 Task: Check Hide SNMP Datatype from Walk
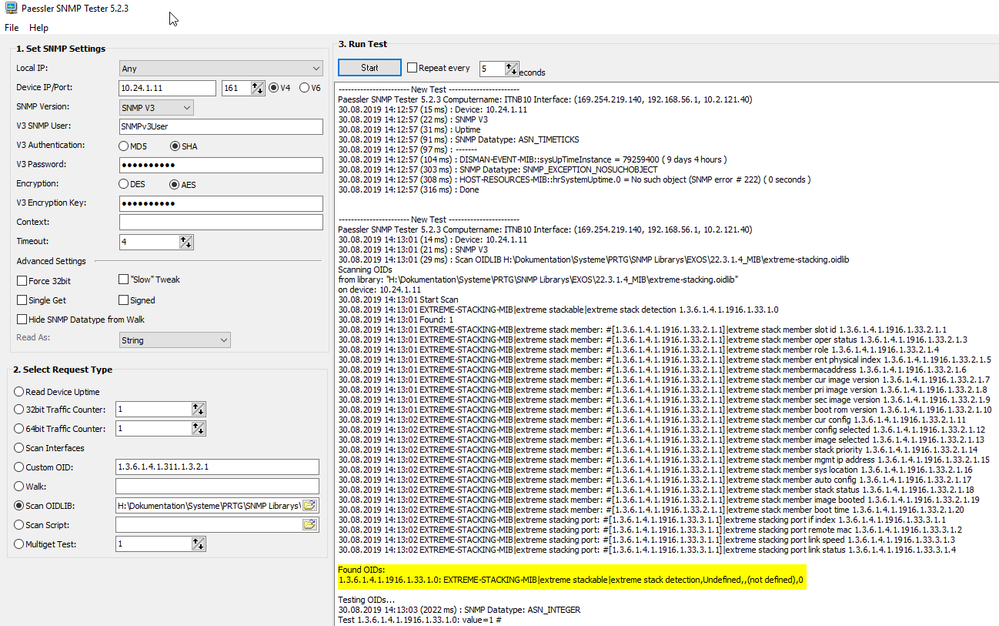pyautogui.click(x=22, y=319)
